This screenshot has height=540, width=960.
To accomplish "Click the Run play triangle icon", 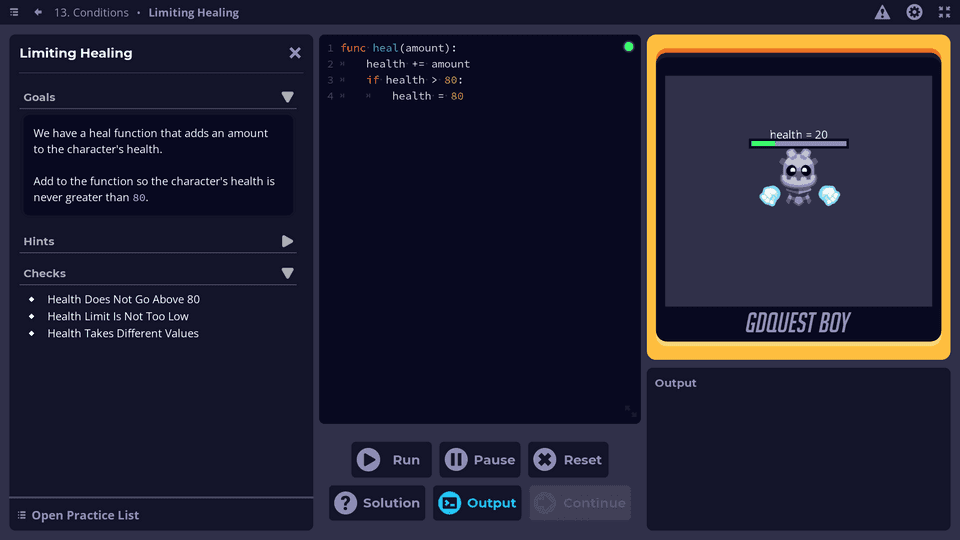I will click(x=369, y=460).
